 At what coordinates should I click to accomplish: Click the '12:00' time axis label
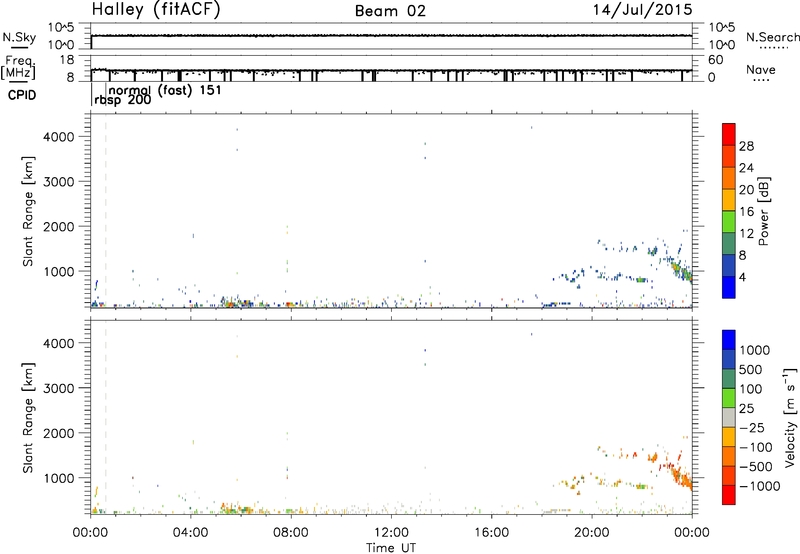pyautogui.click(x=391, y=533)
